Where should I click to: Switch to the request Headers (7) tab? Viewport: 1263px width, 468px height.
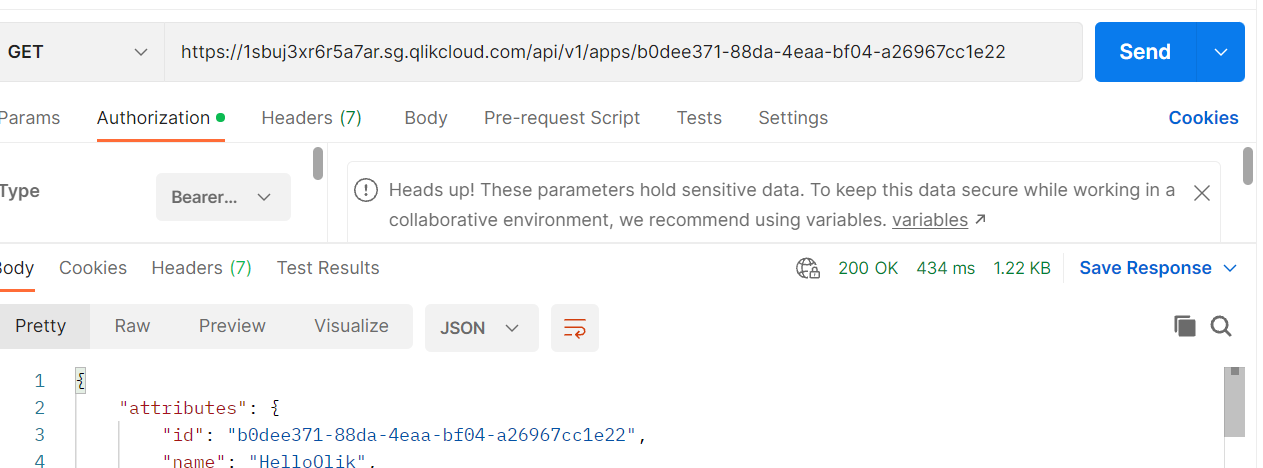(311, 118)
